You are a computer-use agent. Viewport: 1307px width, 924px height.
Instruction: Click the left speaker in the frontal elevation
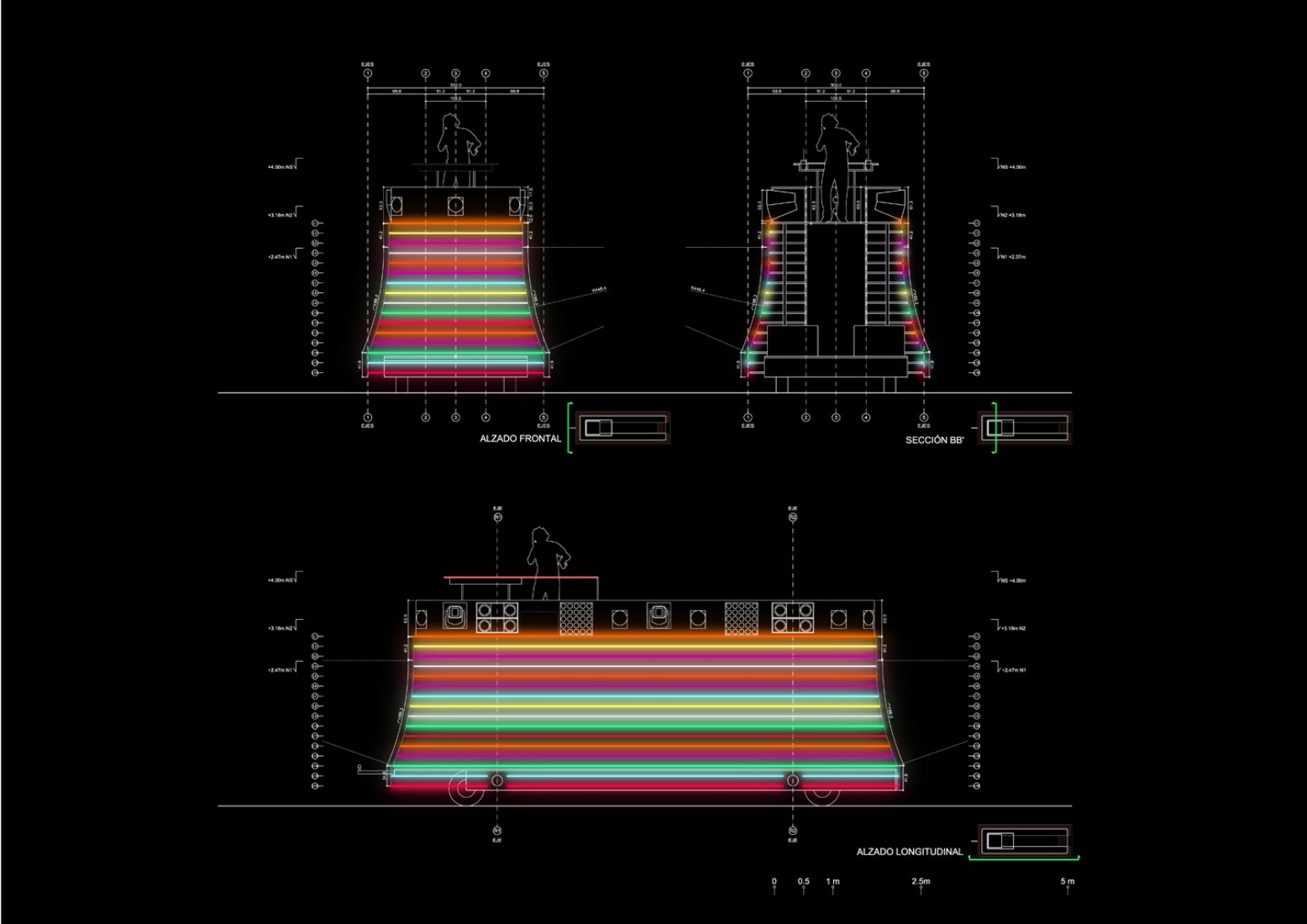397,205
